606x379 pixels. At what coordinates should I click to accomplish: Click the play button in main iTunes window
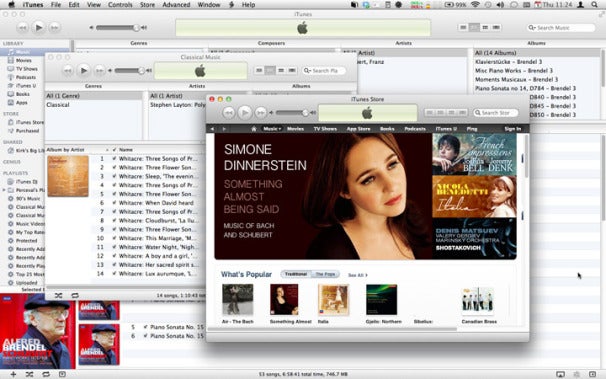click(x=39, y=27)
